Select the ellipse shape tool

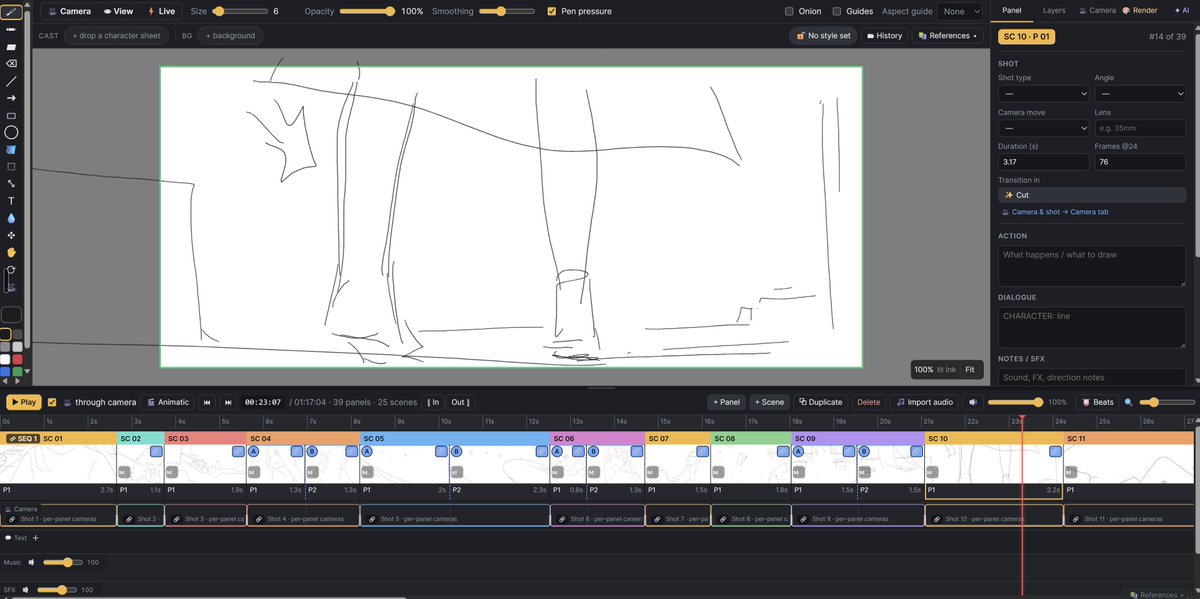click(11, 132)
